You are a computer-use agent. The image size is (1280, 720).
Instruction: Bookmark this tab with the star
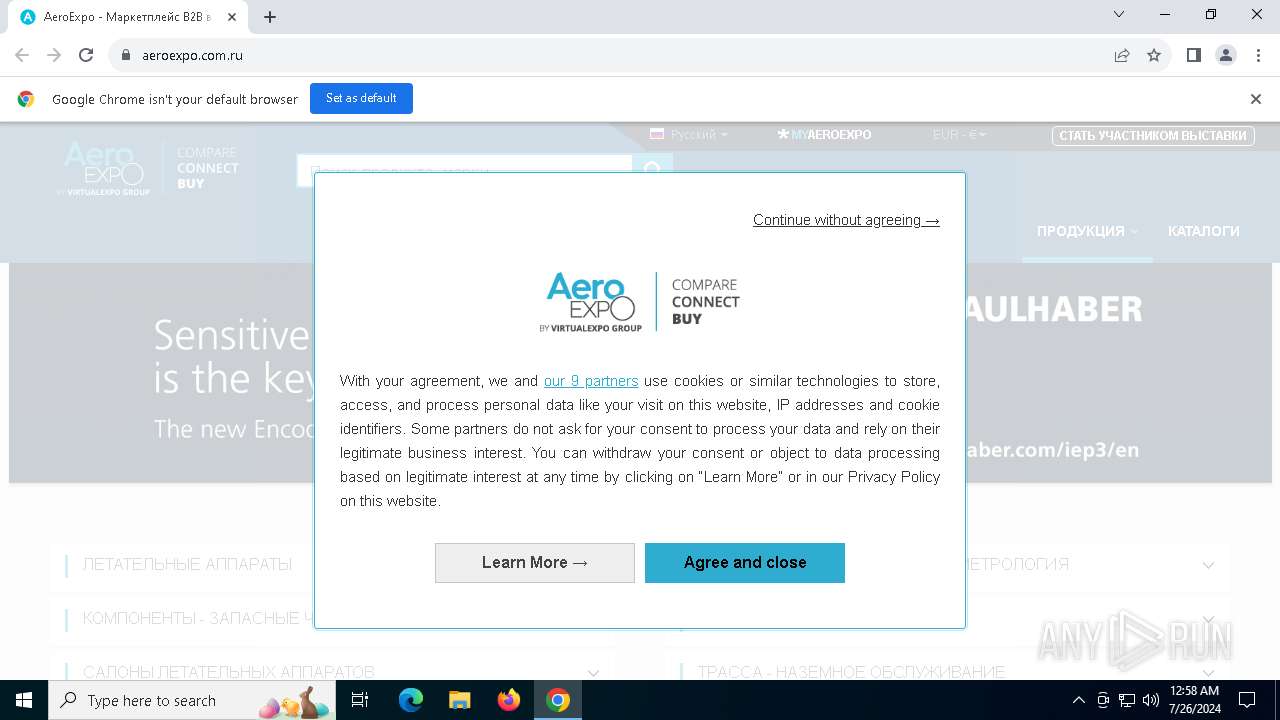click(1154, 55)
